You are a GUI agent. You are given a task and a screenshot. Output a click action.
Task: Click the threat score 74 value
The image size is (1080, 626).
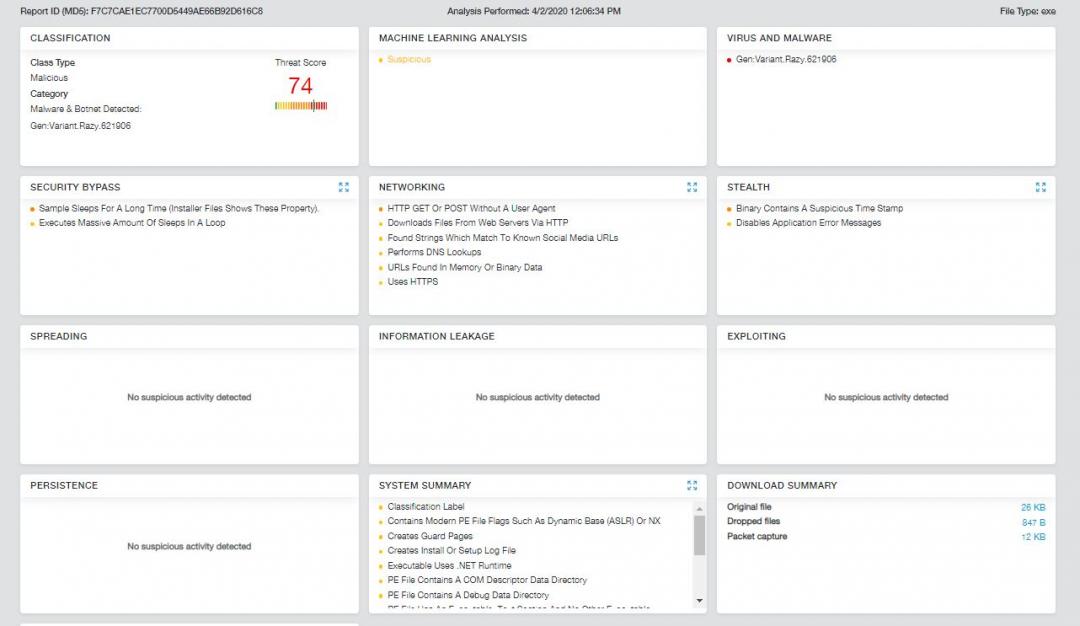pos(300,86)
